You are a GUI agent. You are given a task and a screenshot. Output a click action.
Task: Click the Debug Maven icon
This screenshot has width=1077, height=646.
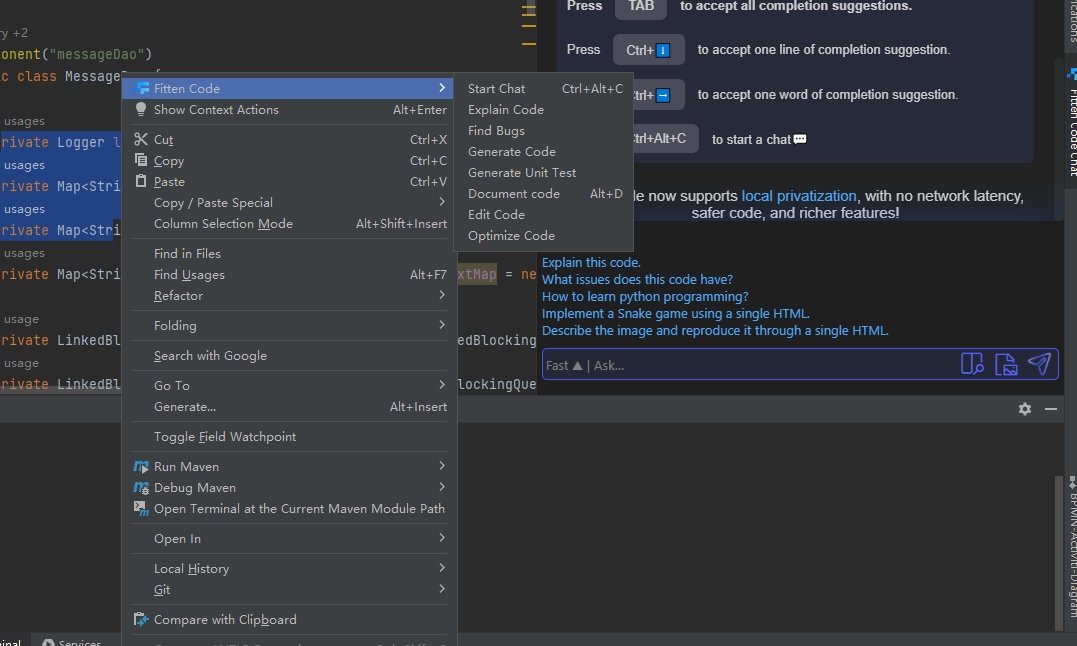click(x=141, y=487)
